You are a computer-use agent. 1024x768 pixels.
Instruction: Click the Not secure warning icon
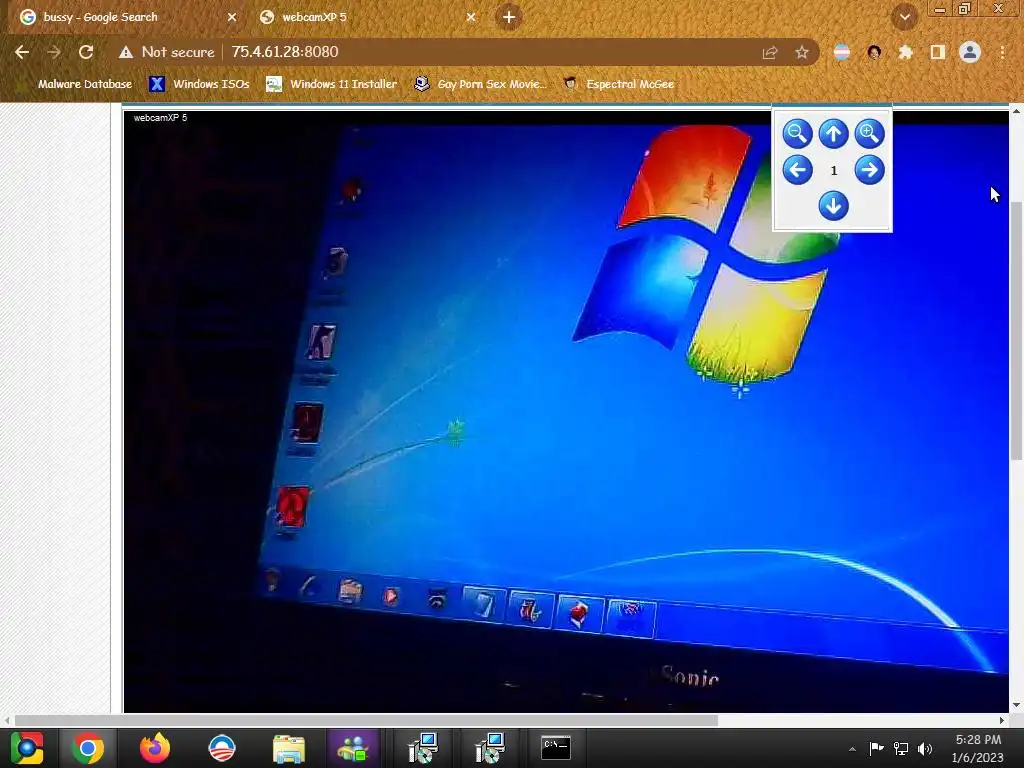point(125,52)
